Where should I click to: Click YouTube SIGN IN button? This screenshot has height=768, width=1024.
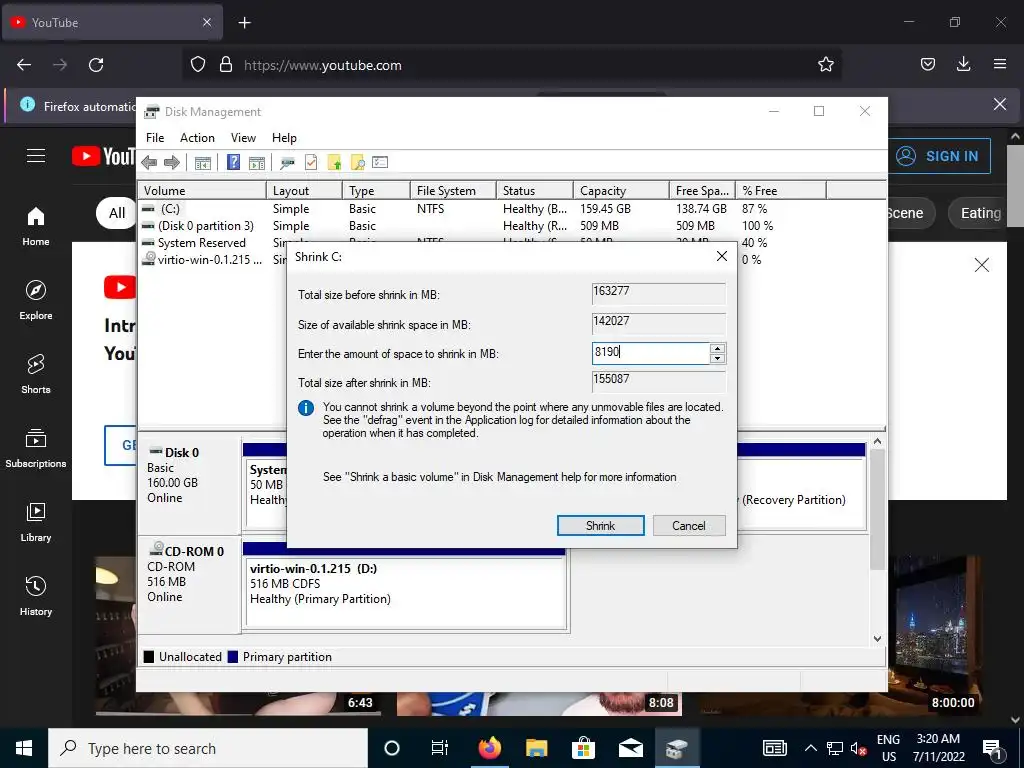(938, 156)
